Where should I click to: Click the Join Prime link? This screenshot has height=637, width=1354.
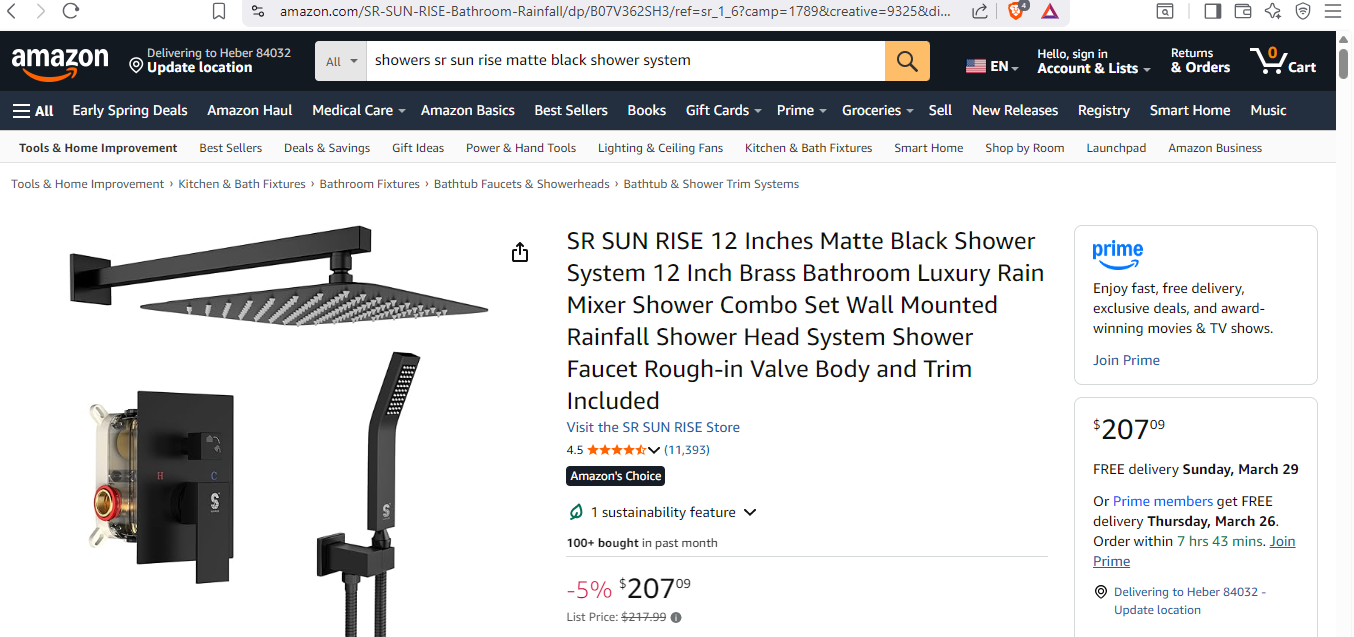pos(1126,360)
